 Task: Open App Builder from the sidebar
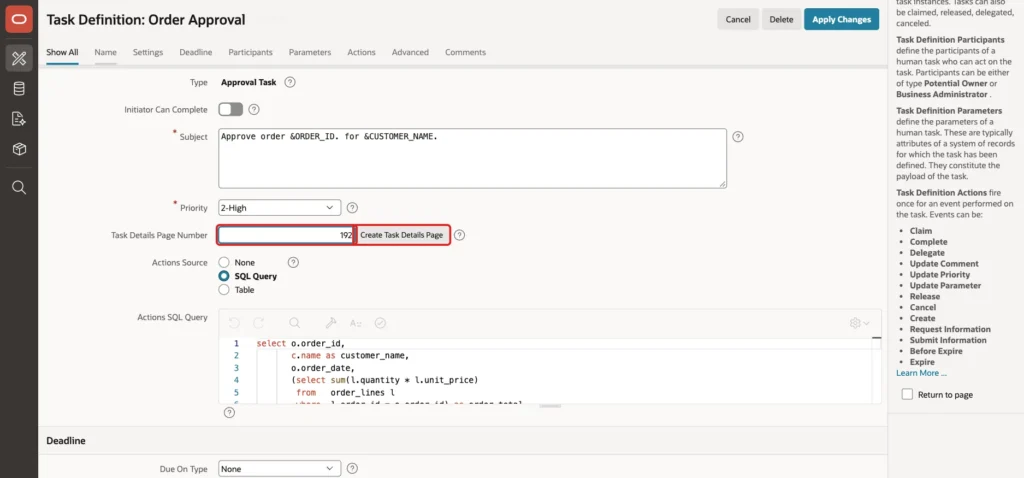coord(19,58)
